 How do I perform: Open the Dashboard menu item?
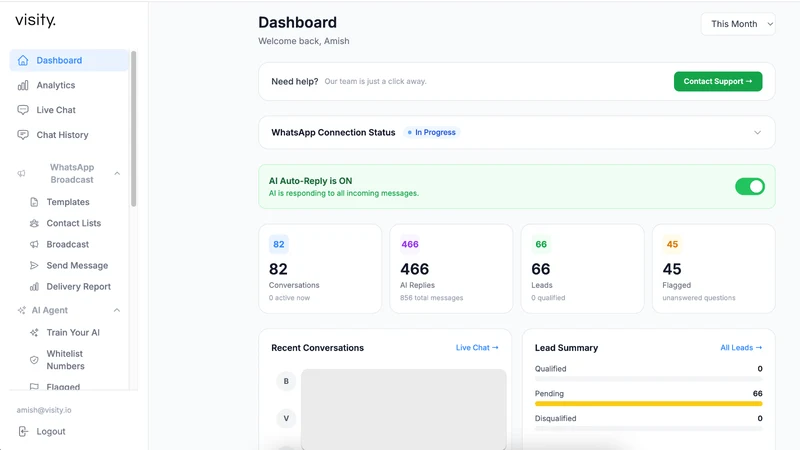pos(69,60)
